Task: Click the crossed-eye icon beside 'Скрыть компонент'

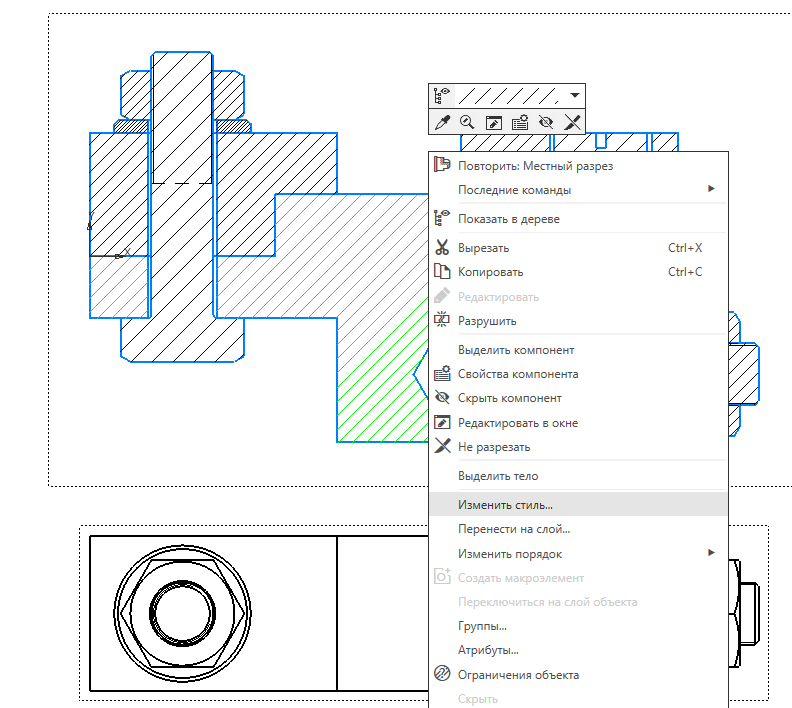Action: point(442,398)
